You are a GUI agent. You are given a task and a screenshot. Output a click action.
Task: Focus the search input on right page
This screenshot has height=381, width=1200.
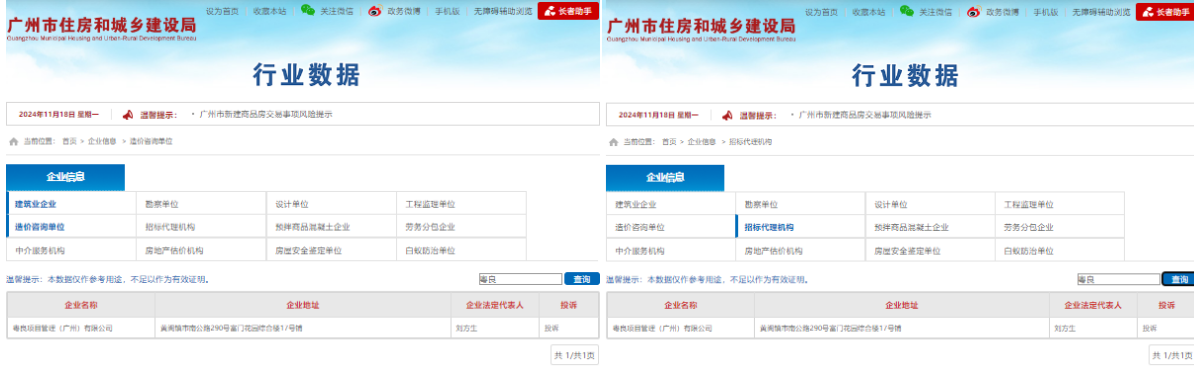[1118, 279]
